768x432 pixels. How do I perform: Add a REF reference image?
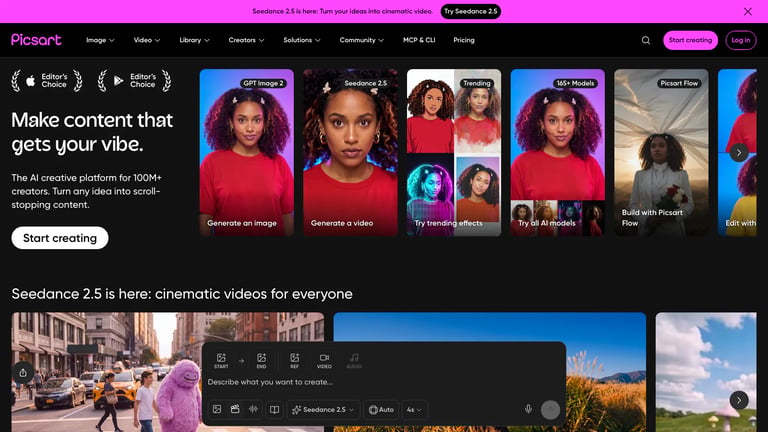(x=294, y=360)
